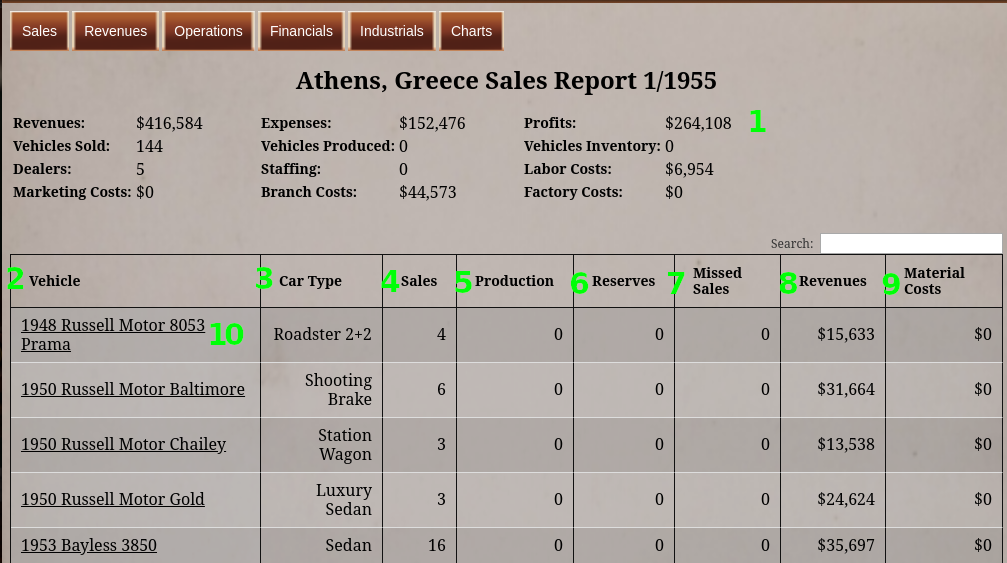The width and height of the screenshot is (1007, 563).
Task: Open 1948 Russell Motor 8053 Prama link
Action: tap(112, 326)
